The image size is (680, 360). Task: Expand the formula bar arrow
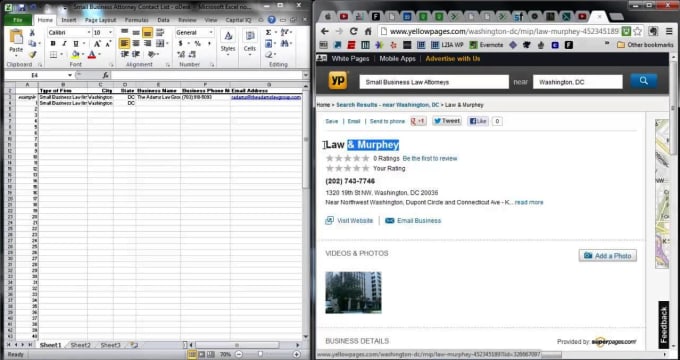(306, 75)
